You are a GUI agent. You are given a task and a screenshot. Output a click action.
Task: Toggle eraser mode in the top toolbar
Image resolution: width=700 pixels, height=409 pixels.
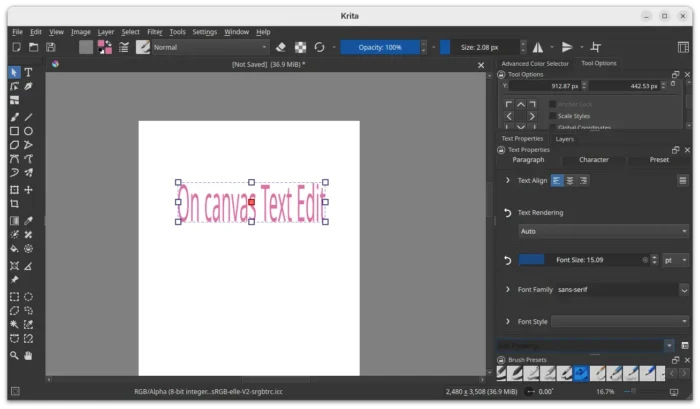280,47
